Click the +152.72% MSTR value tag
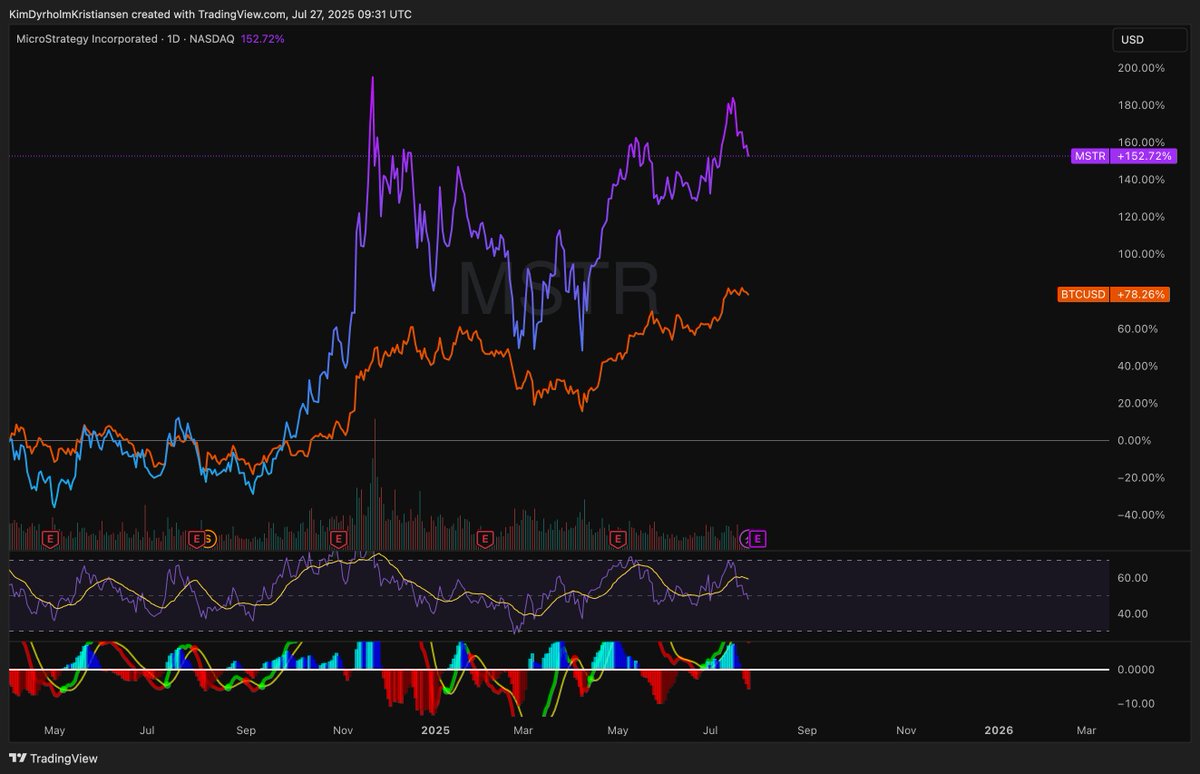Viewport: 1200px width, 774px height. tap(1142, 156)
